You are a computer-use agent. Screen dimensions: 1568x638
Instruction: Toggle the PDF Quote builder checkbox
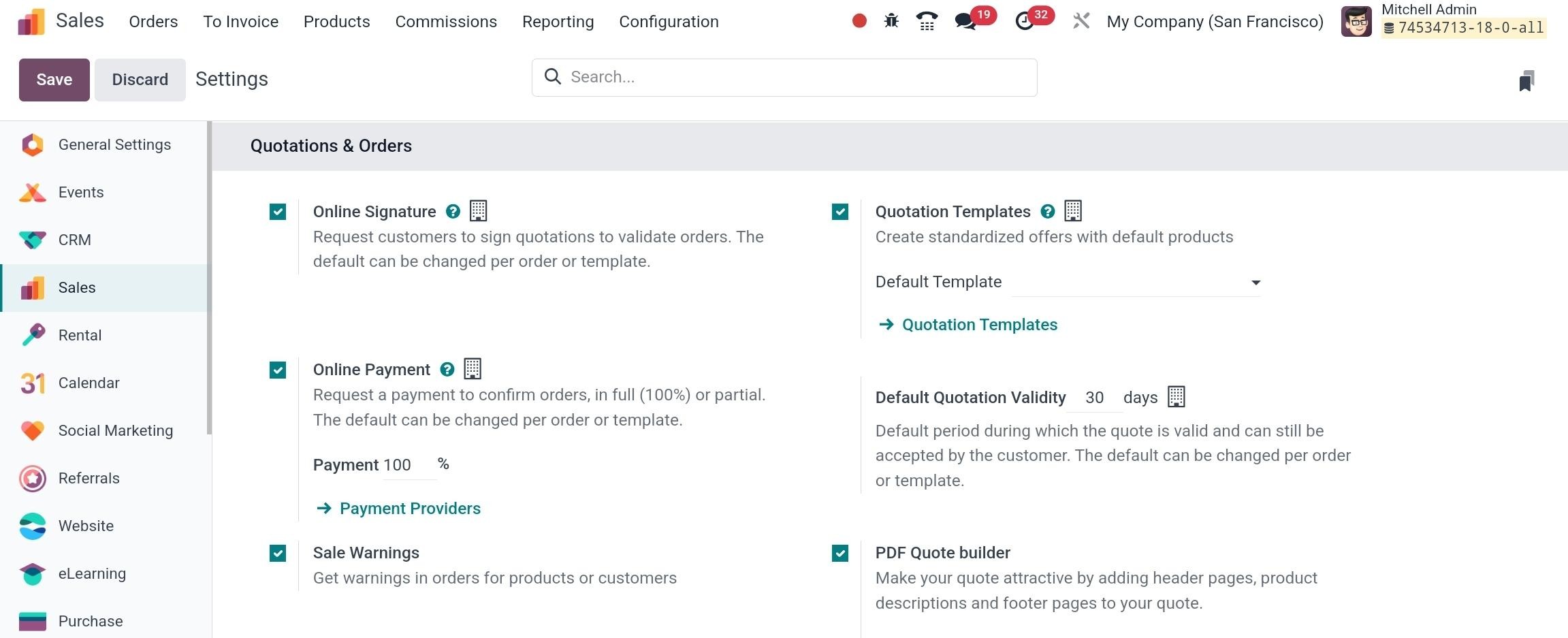tap(840, 553)
